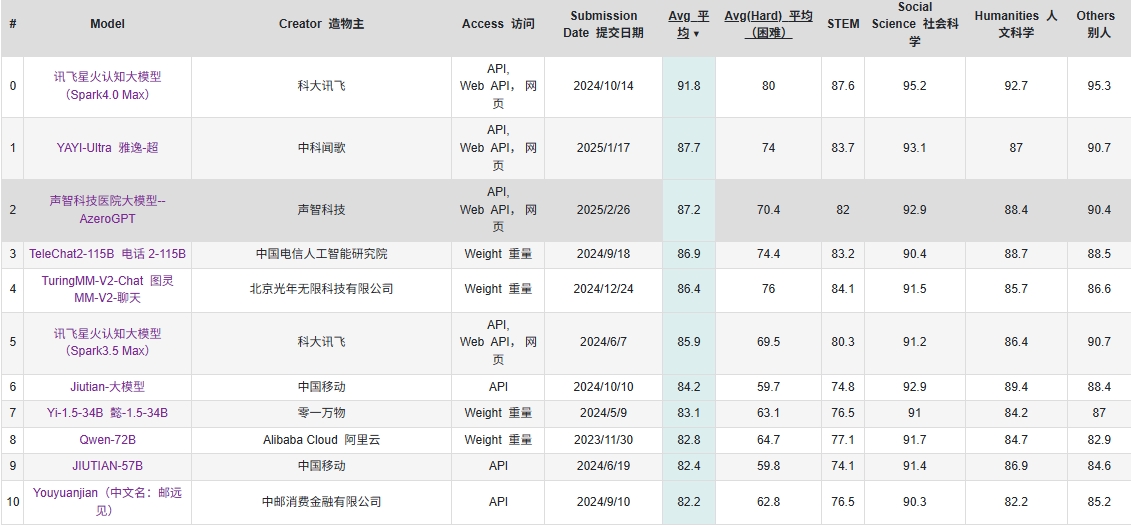The width and height of the screenshot is (1131, 525).
Task: Select the 91.8 average score cell
Action: click(x=689, y=86)
